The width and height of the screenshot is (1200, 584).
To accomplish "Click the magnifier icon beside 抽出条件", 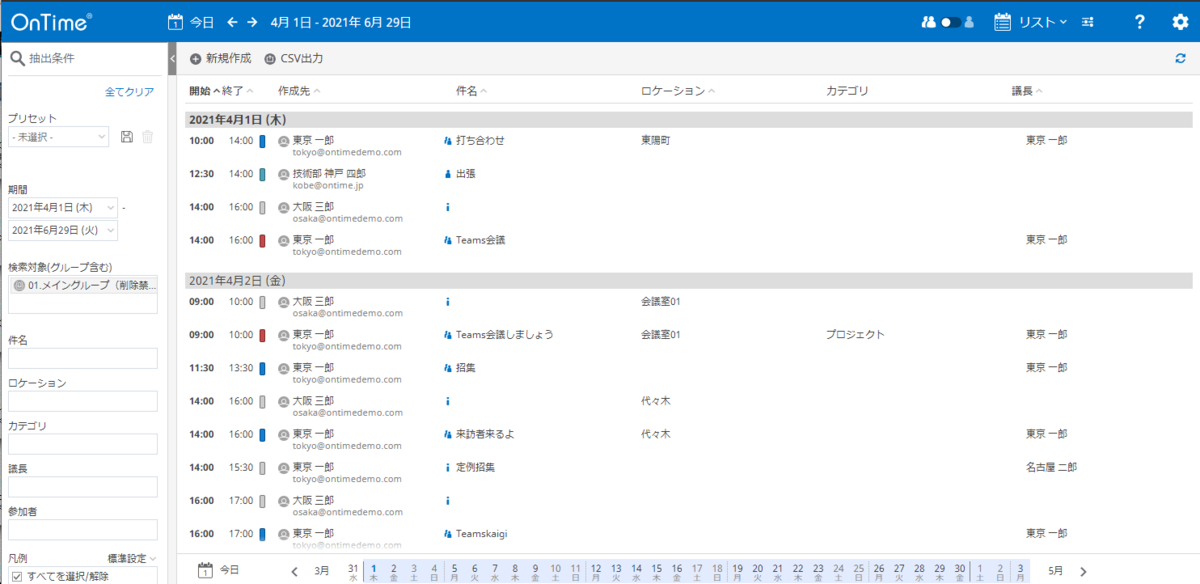I will tap(18, 58).
